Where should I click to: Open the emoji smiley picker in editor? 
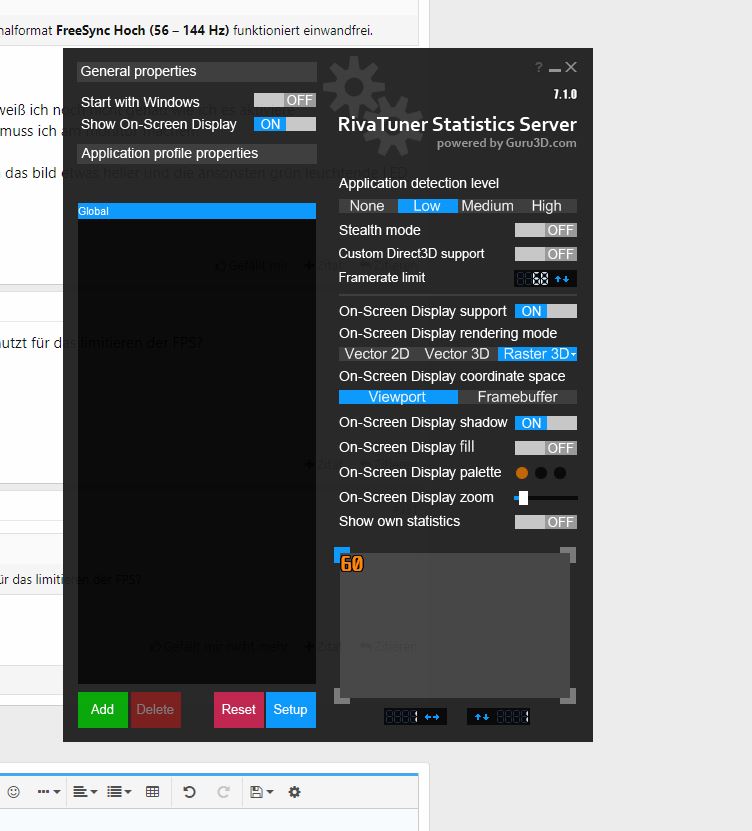tap(14, 792)
